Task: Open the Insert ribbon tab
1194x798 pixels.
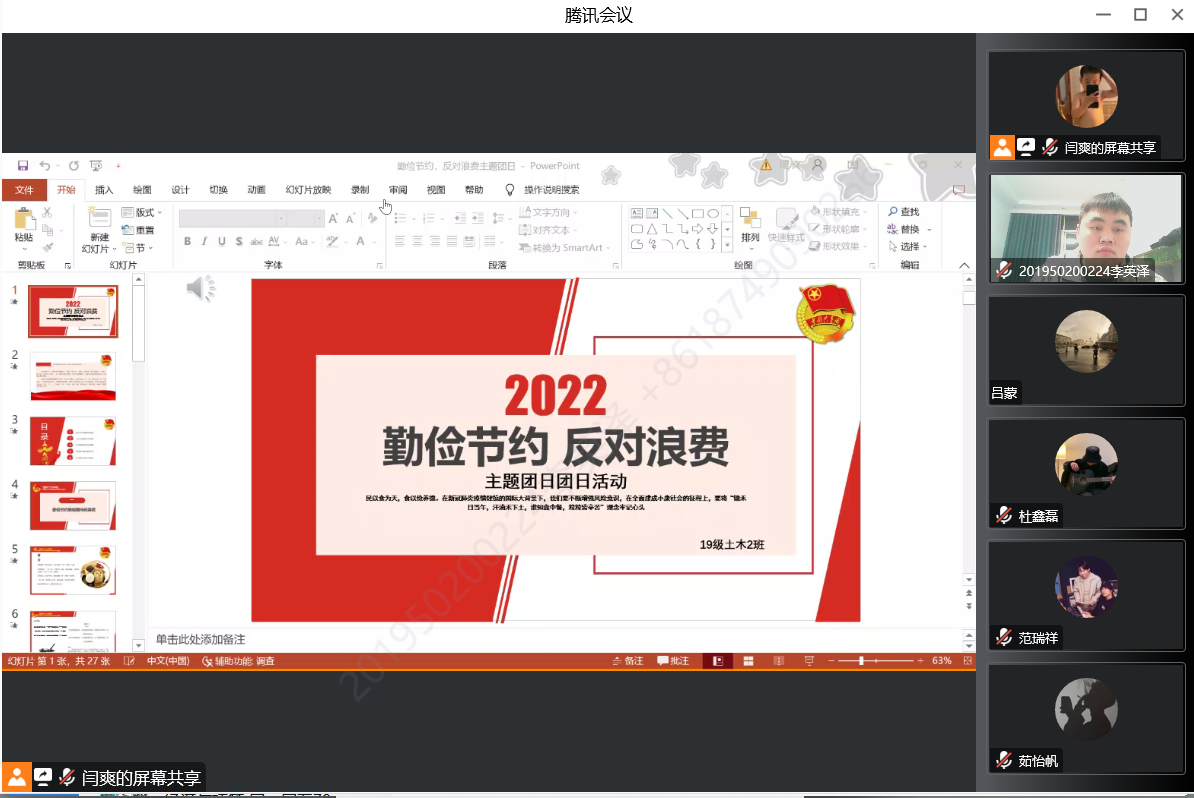Action: coord(104,190)
